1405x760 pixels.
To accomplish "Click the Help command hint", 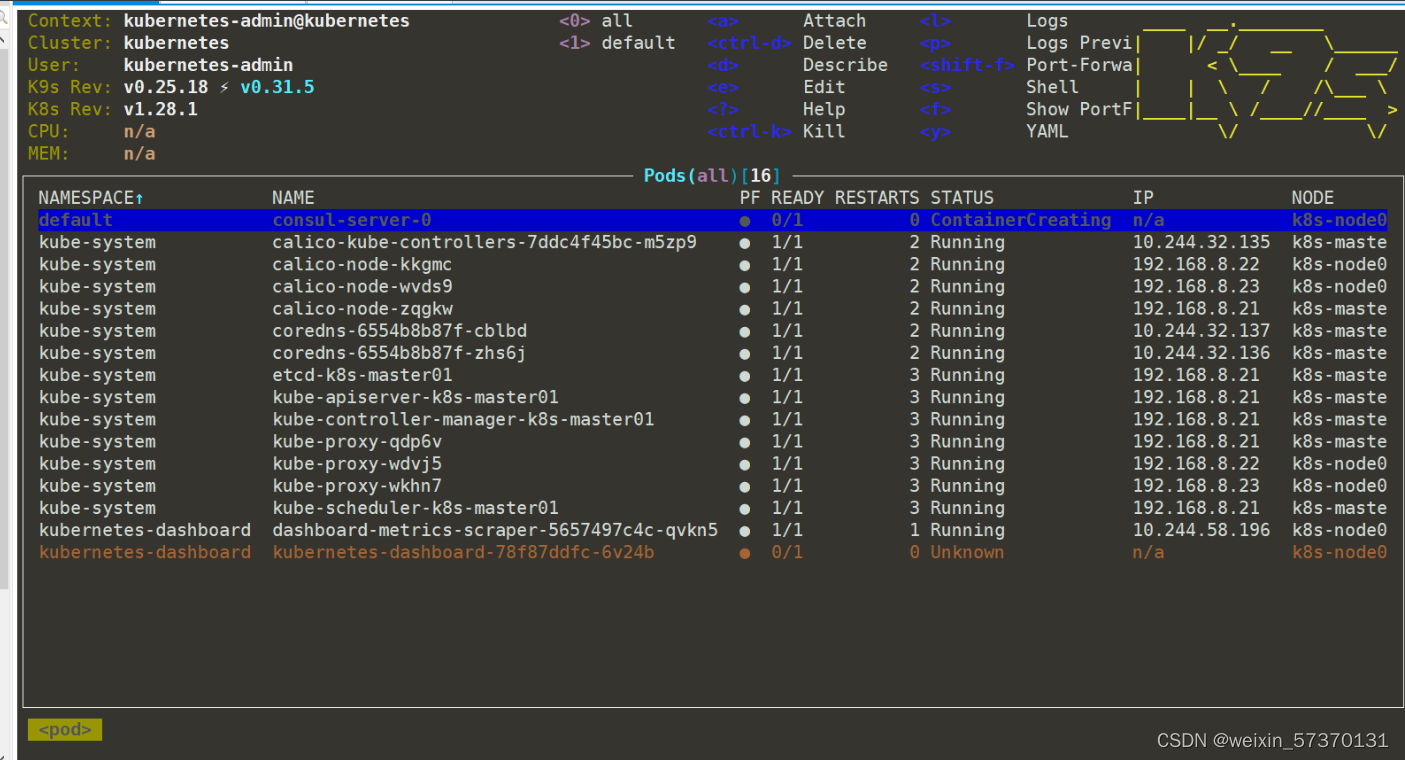I will click(824, 109).
